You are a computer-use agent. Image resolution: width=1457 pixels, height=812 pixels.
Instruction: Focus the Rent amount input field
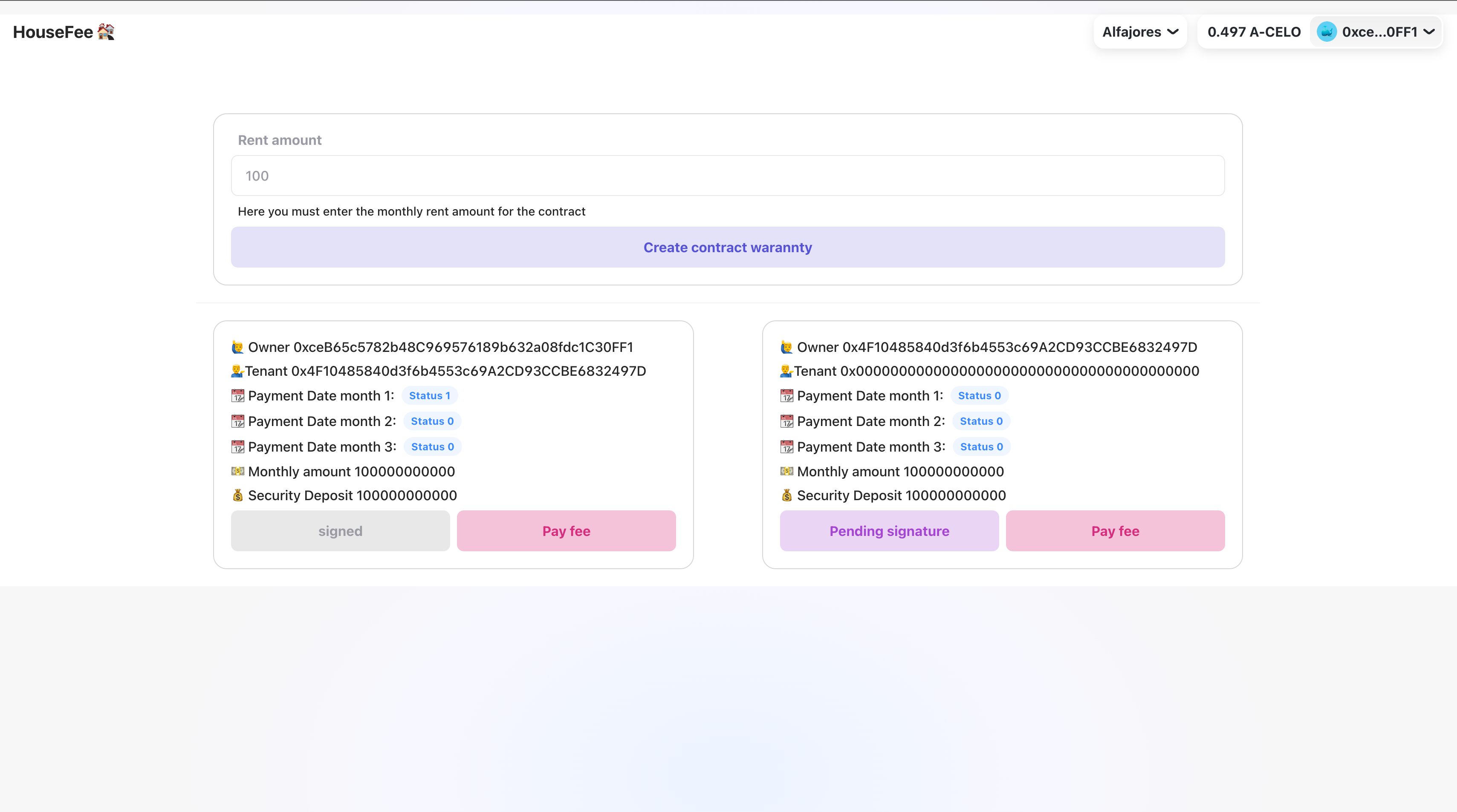(x=727, y=175)
